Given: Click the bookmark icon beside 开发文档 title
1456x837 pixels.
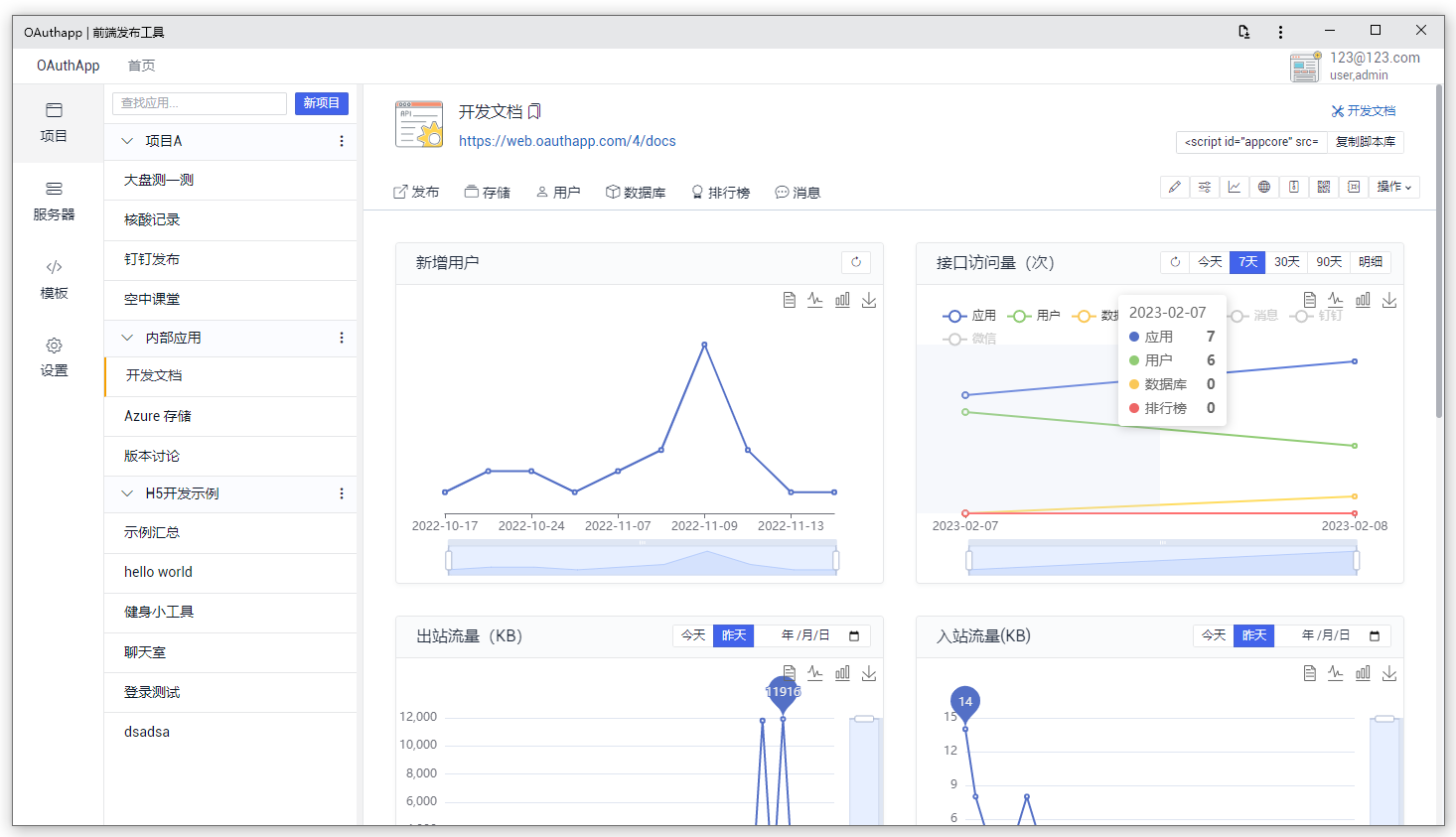Looking at the screenshot, I should pos(534,111).
